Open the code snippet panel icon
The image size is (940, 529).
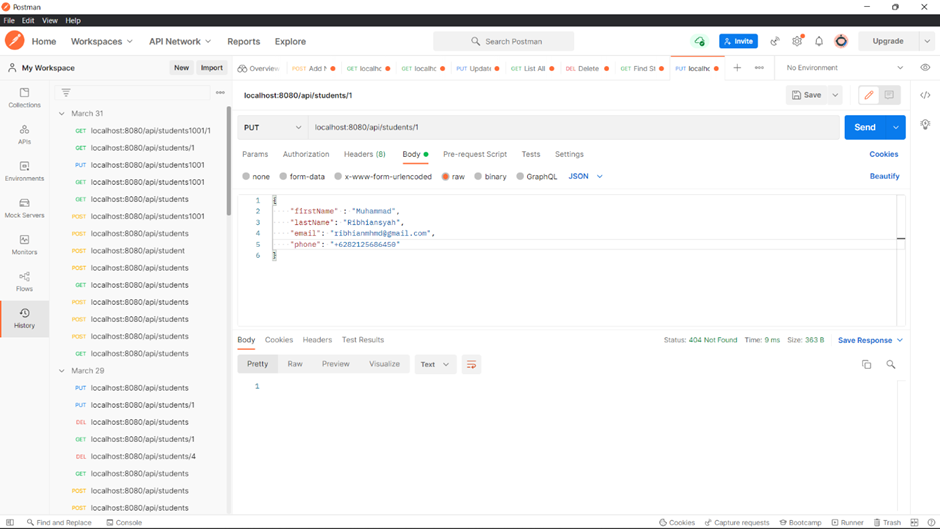[925, 95]
